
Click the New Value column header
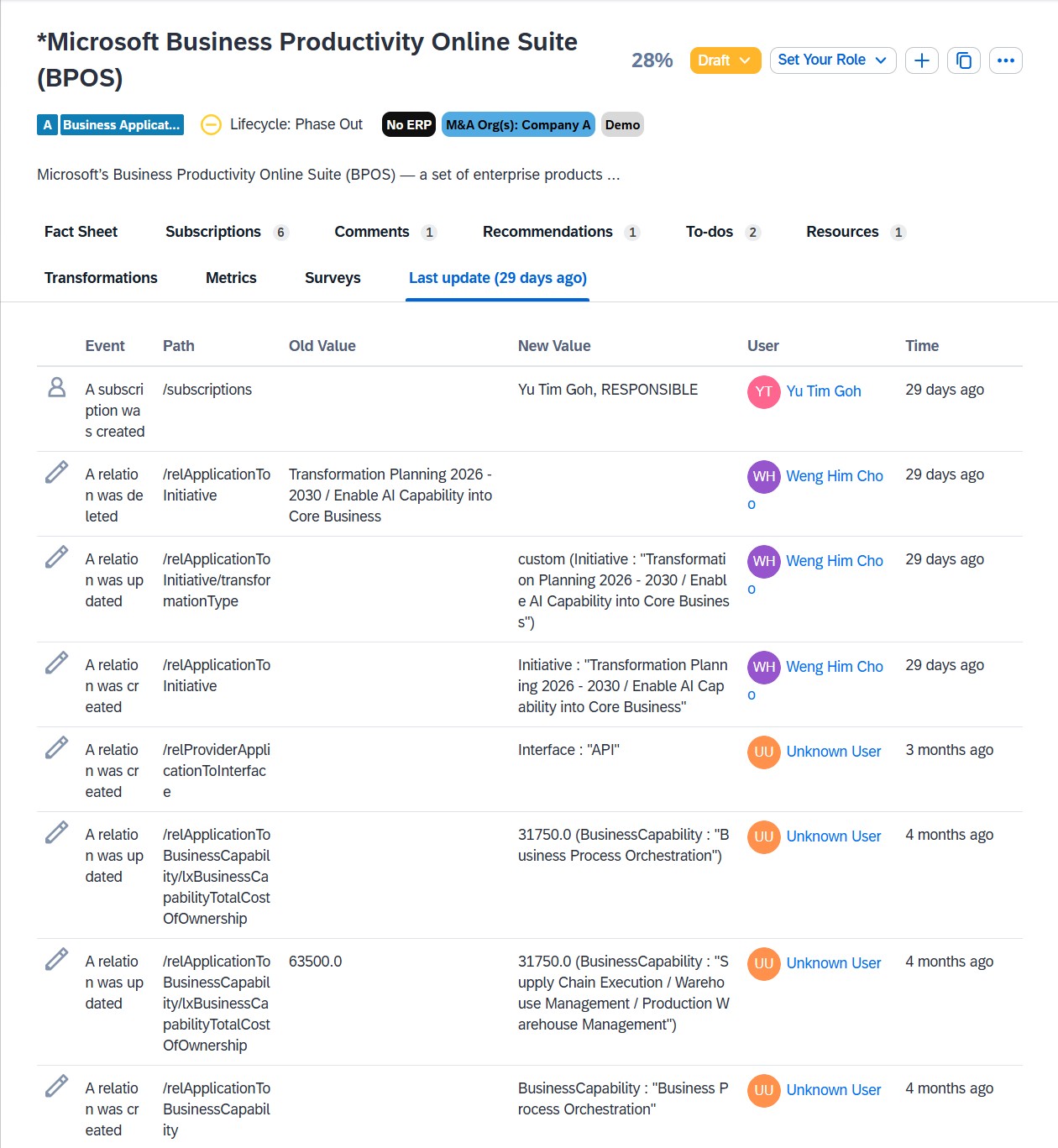(554, 346)
